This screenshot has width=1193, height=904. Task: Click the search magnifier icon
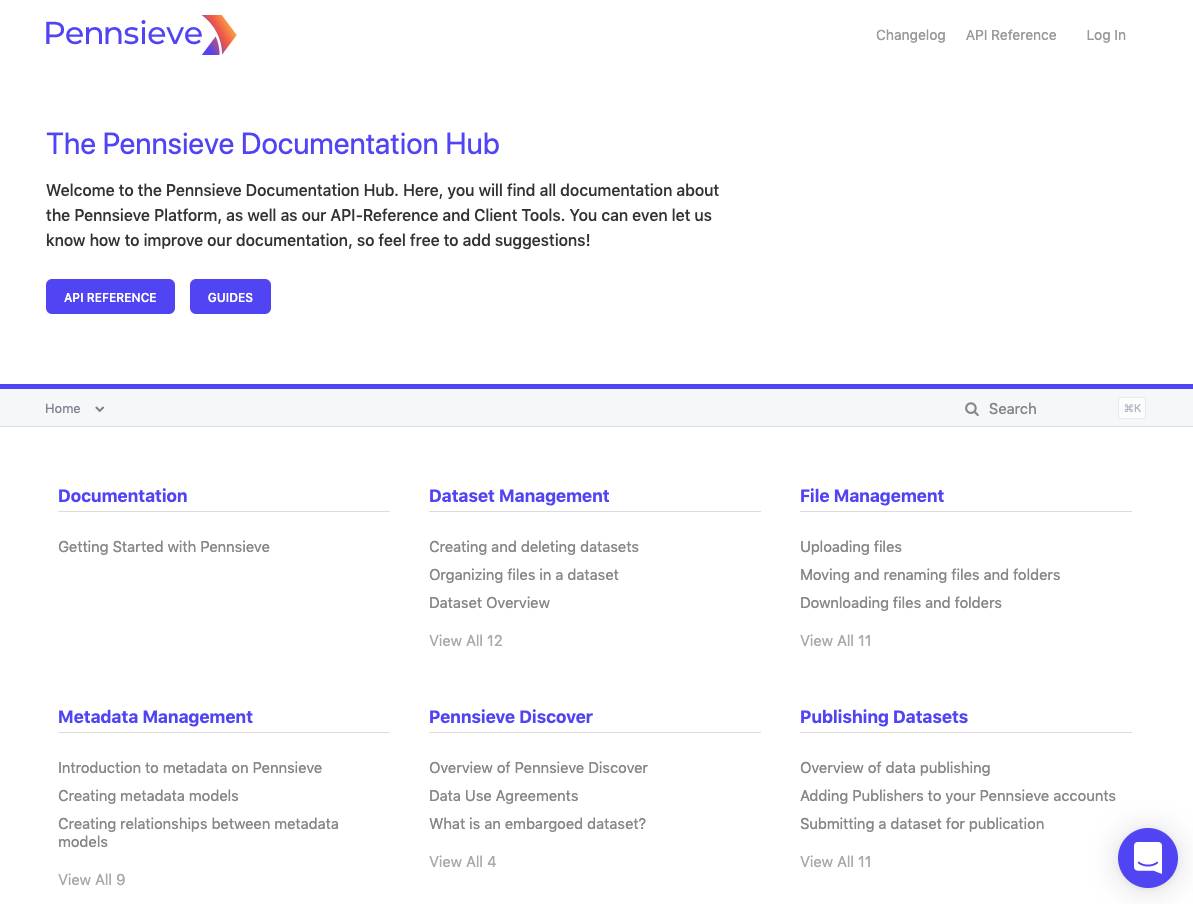pyautogui.click(x=972, y=409)
